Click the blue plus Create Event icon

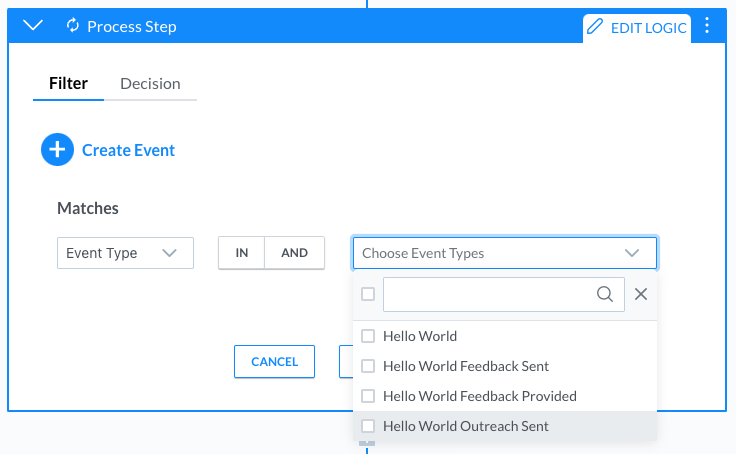click(x=57, y=150)
